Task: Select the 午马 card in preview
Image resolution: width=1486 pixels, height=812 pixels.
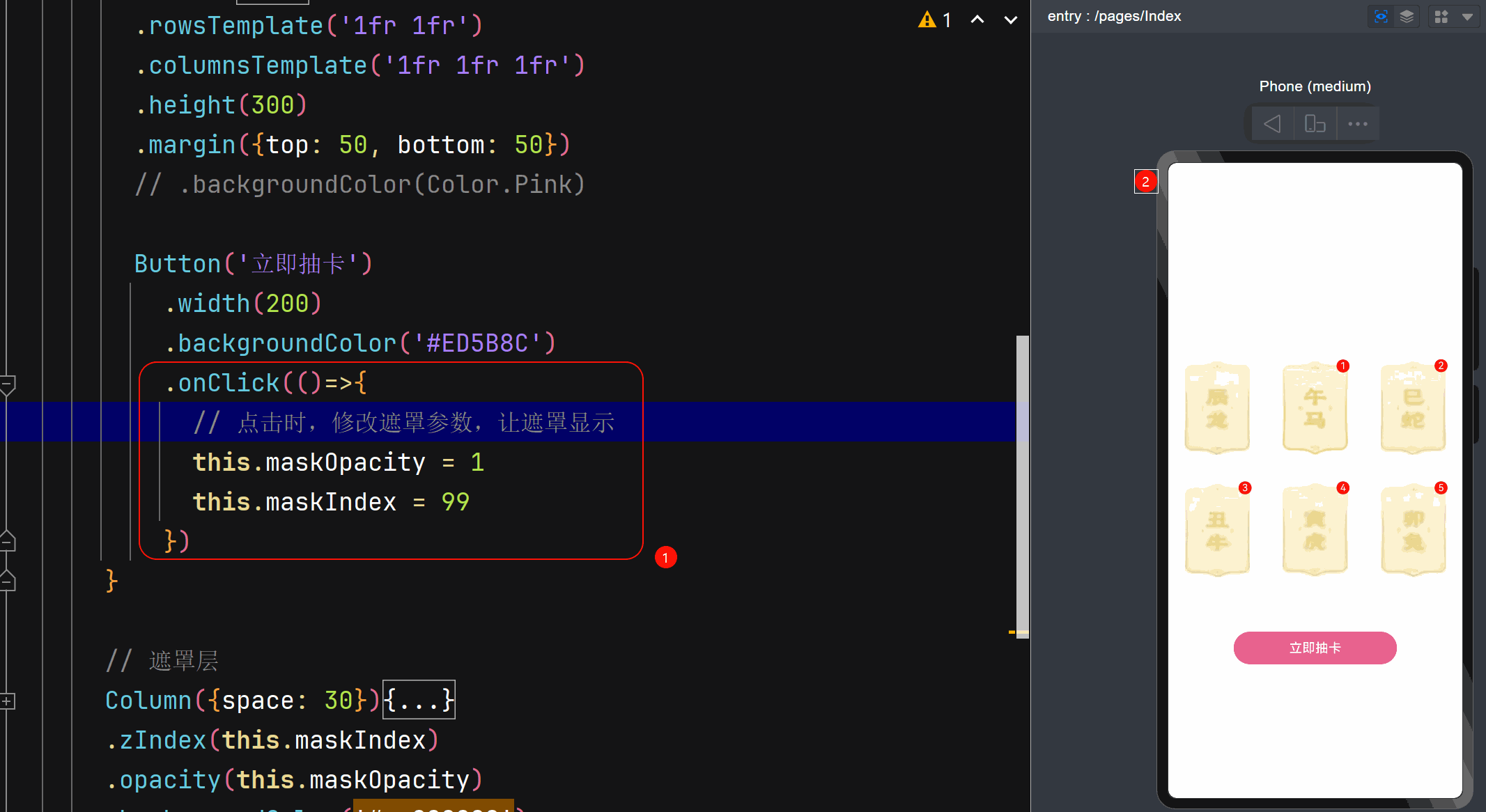Action: (1315, 407)
